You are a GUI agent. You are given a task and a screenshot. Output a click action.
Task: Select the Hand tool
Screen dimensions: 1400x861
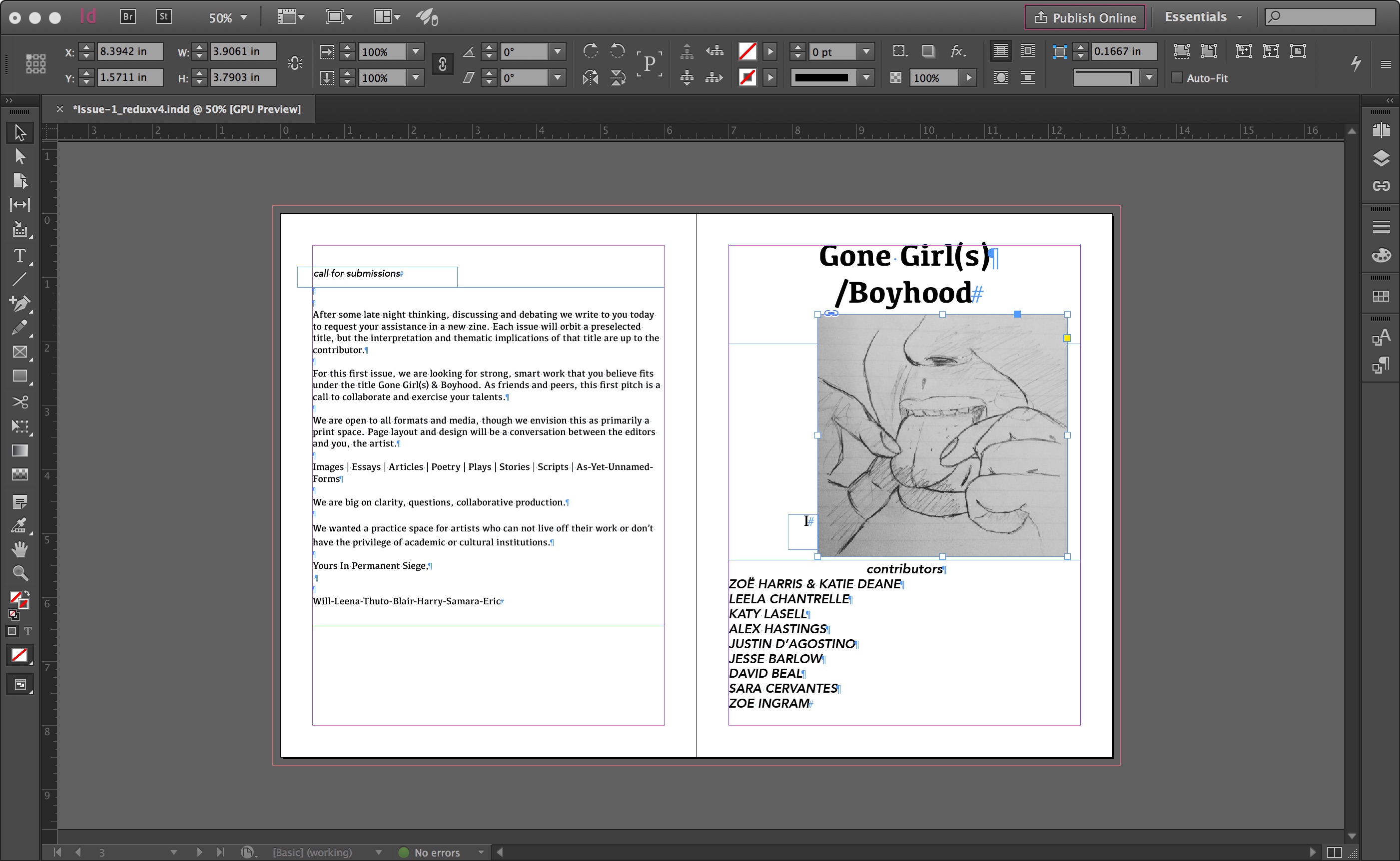point(19,549)
